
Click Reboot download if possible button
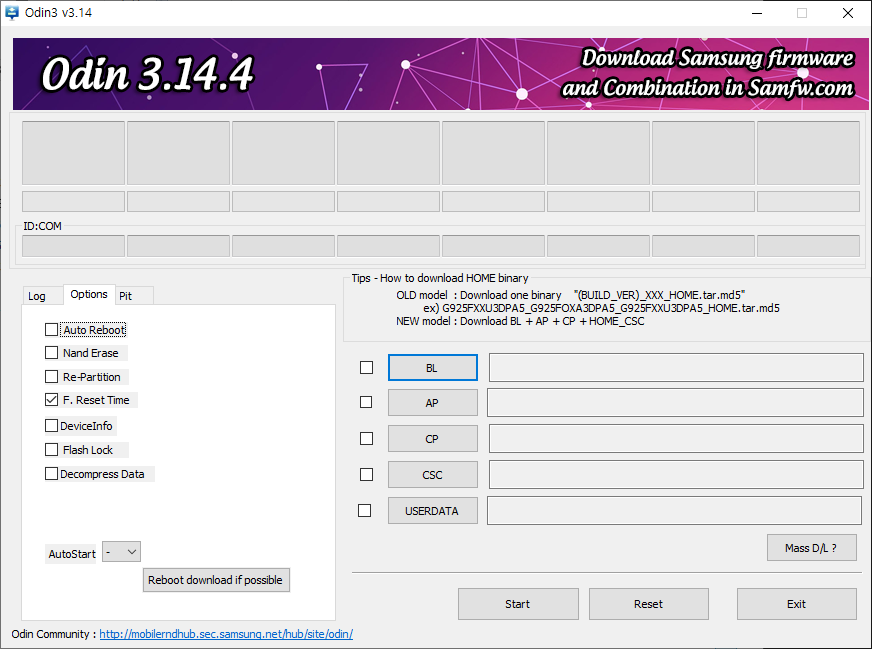click(x=216, y=580)
